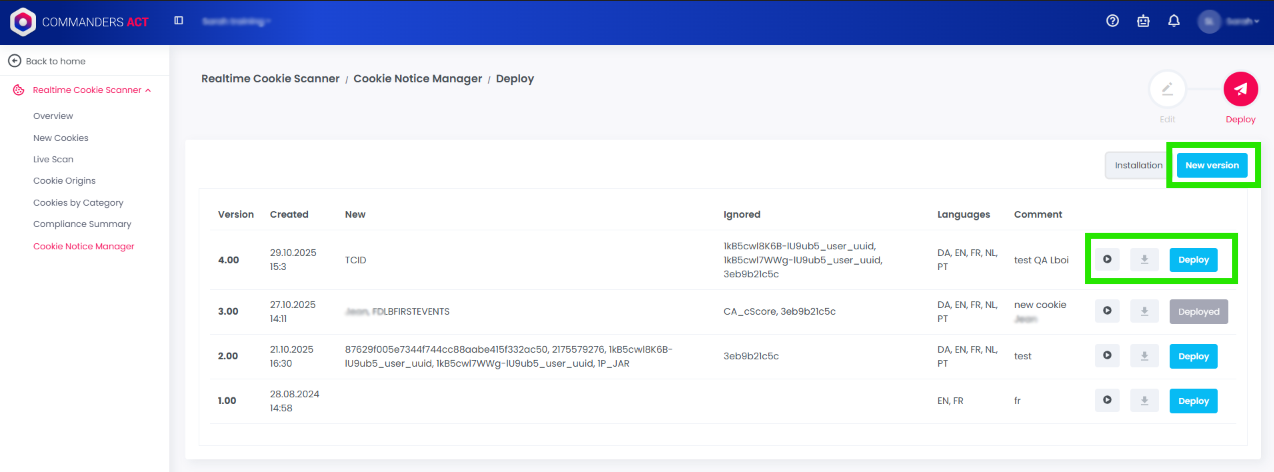Viewport: 1274px width, 472px height.
Task: Preview version 4.00 with play icon
Action: point(1107,260)
